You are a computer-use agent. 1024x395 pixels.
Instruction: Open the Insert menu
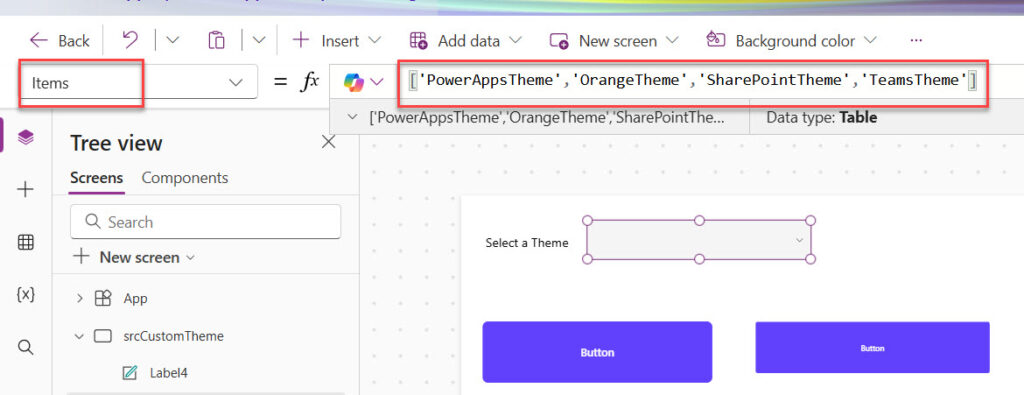pos(336,40)
